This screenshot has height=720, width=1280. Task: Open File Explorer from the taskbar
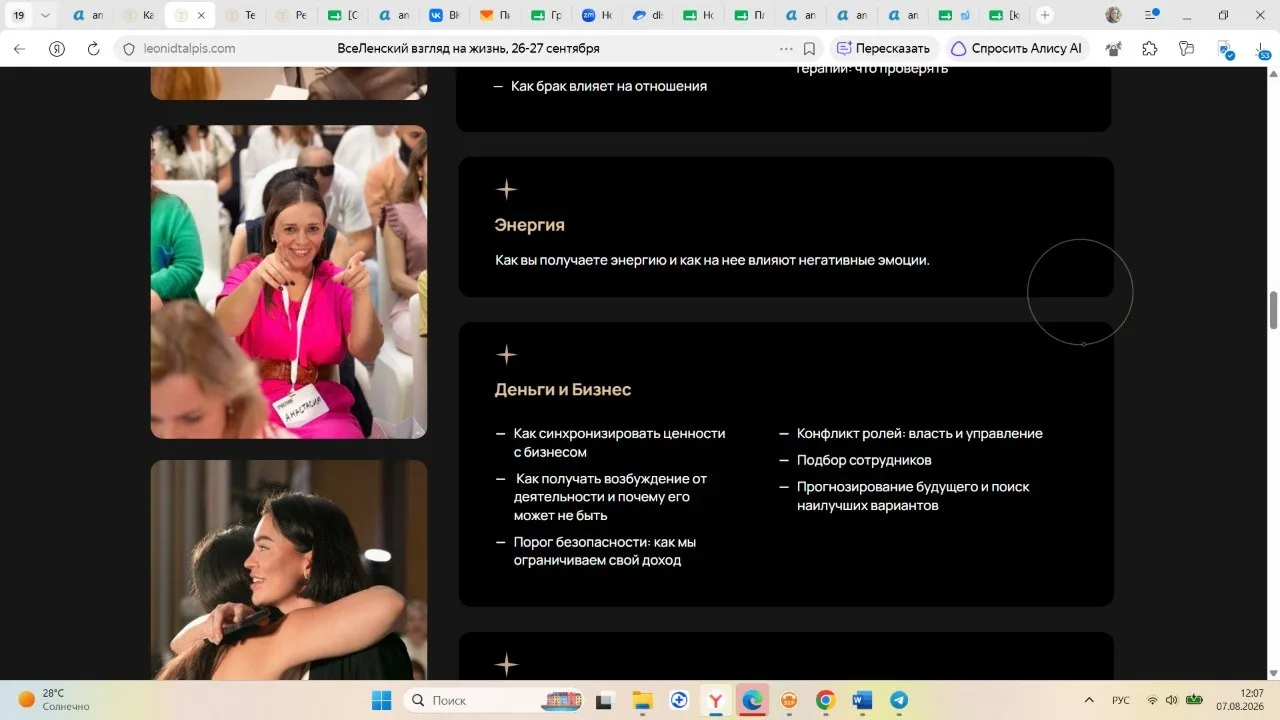coord(641,700)
